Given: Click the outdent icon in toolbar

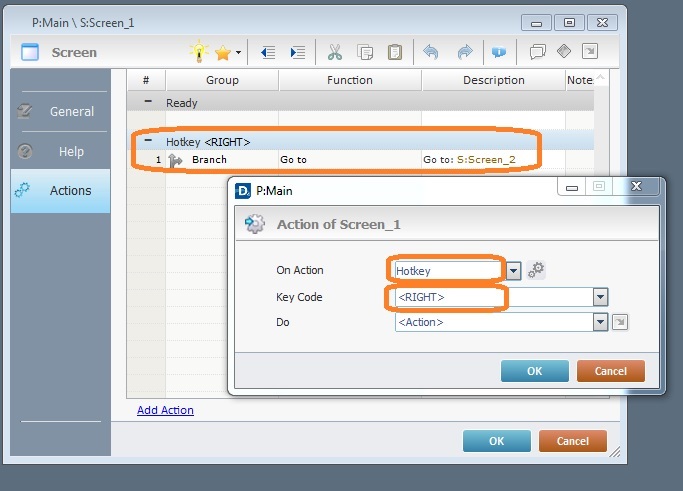Looking at the screenshot, I should [x=267, y=52].
